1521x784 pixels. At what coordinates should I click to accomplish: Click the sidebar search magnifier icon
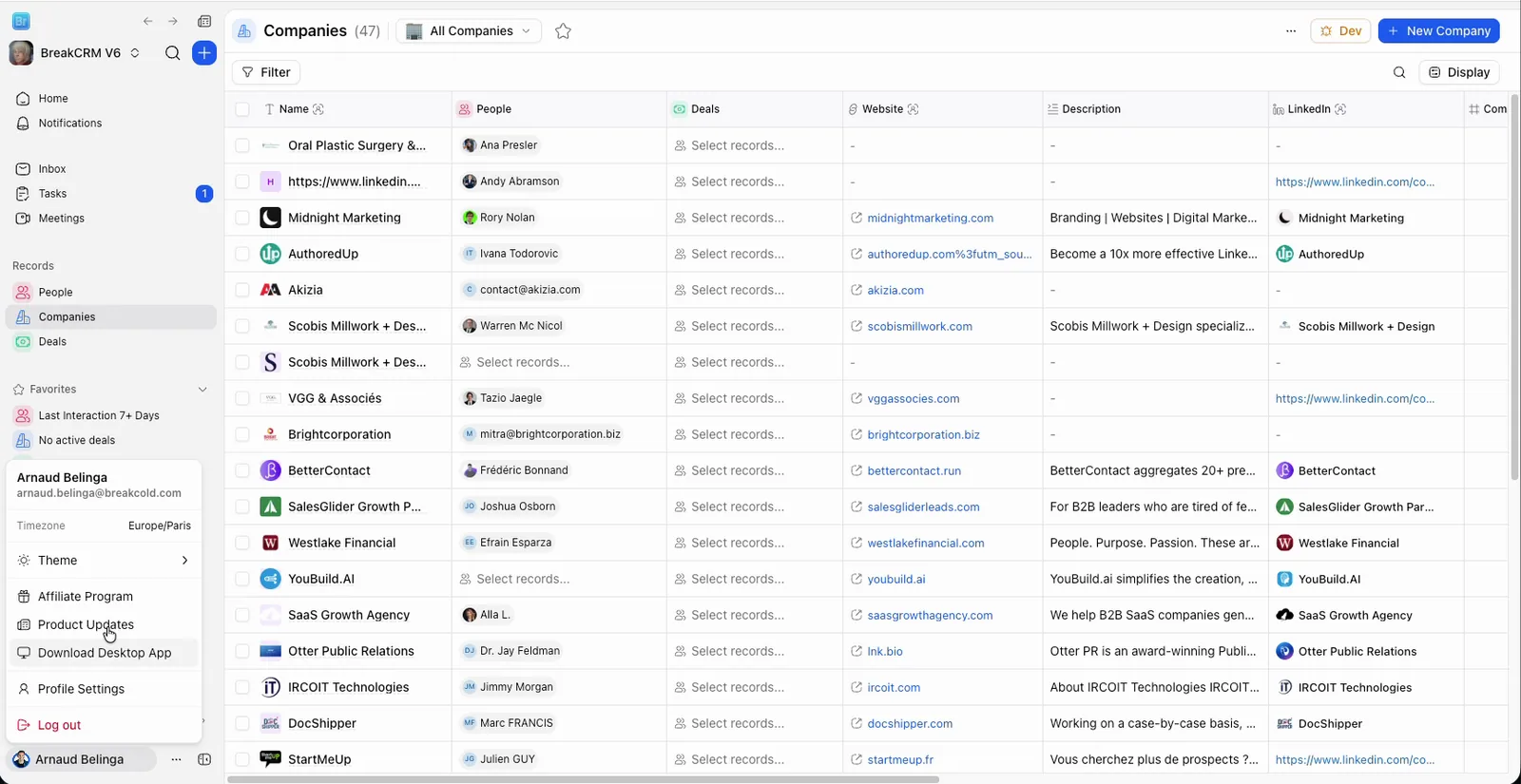click(172, 53)
